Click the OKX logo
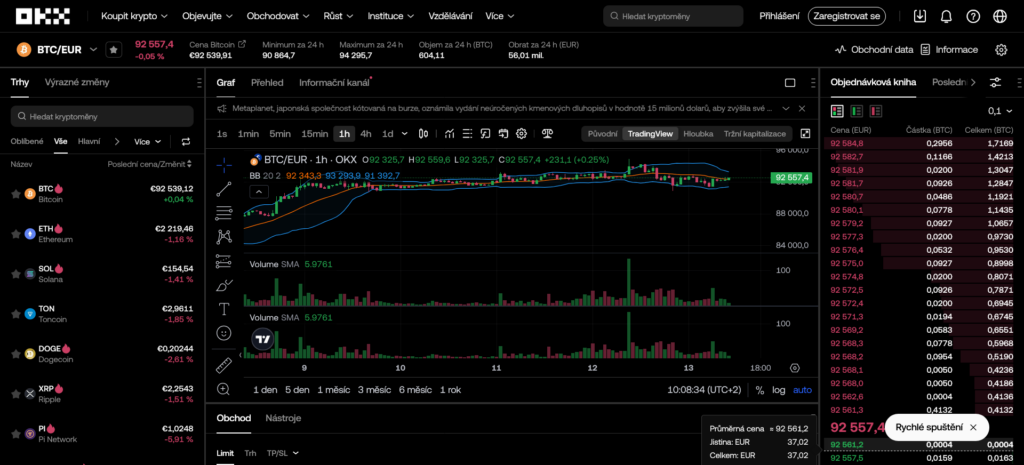Screen dimensions: 1024x465 pyautogui.click(x=43, y=16)
